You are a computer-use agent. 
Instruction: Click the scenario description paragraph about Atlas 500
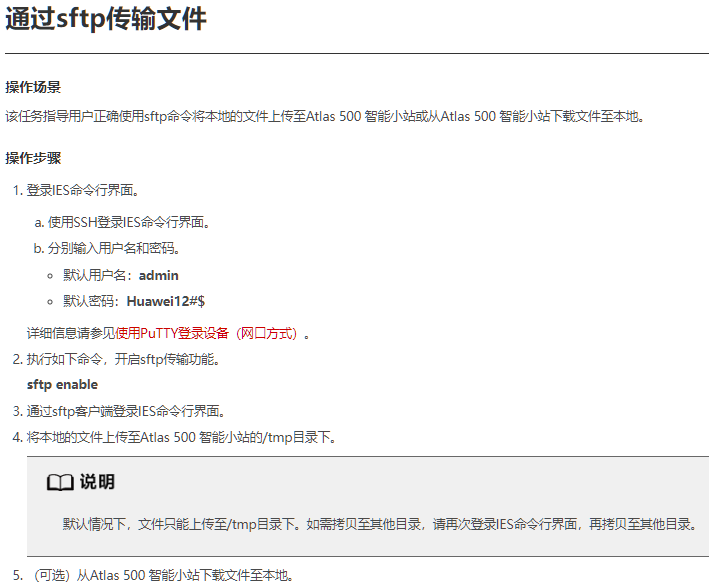(x=325, y=116)
